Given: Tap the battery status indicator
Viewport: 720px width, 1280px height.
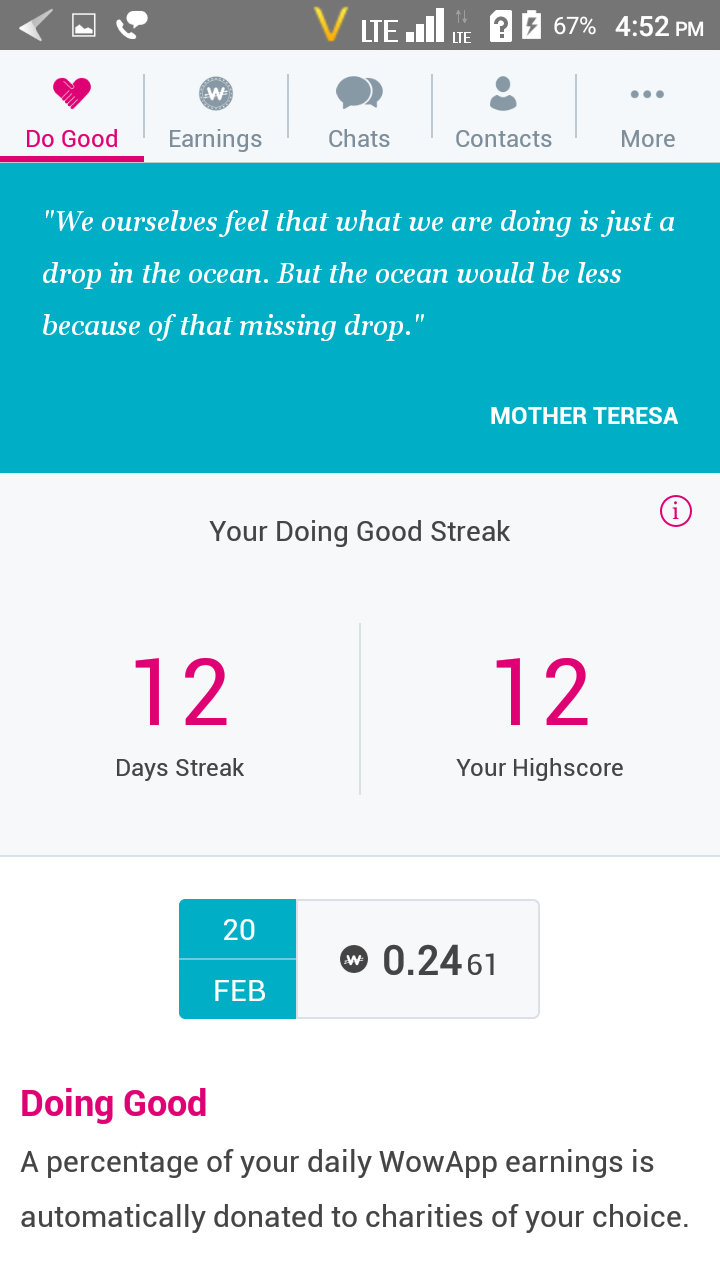Looking at the screenshot, I should pyautogui.click(x=532, y=25).
